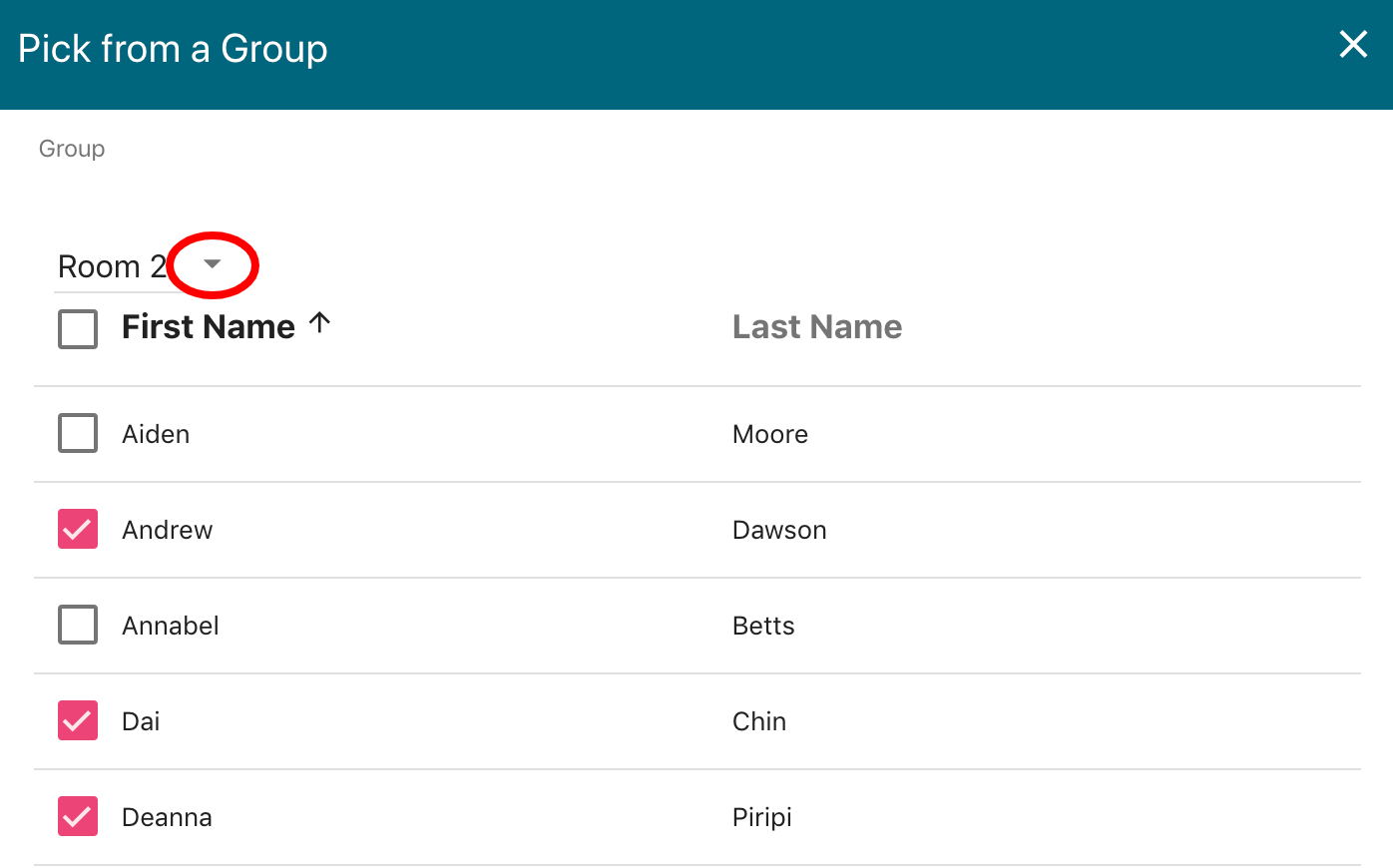Screen dimensions: 1393x868
Task: Select the Annabel Betts checkbox
Action: [x=78, y=625]
